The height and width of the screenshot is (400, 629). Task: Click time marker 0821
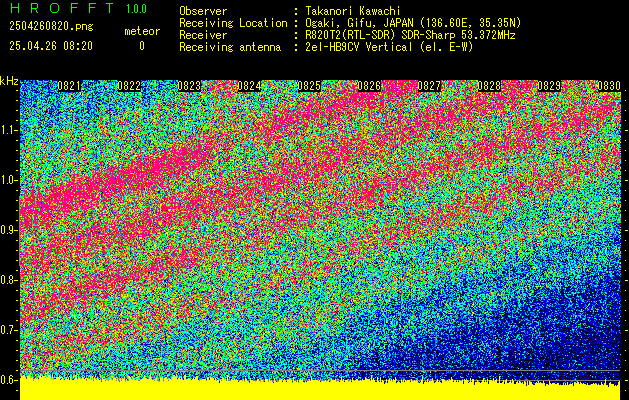(69, 86)
